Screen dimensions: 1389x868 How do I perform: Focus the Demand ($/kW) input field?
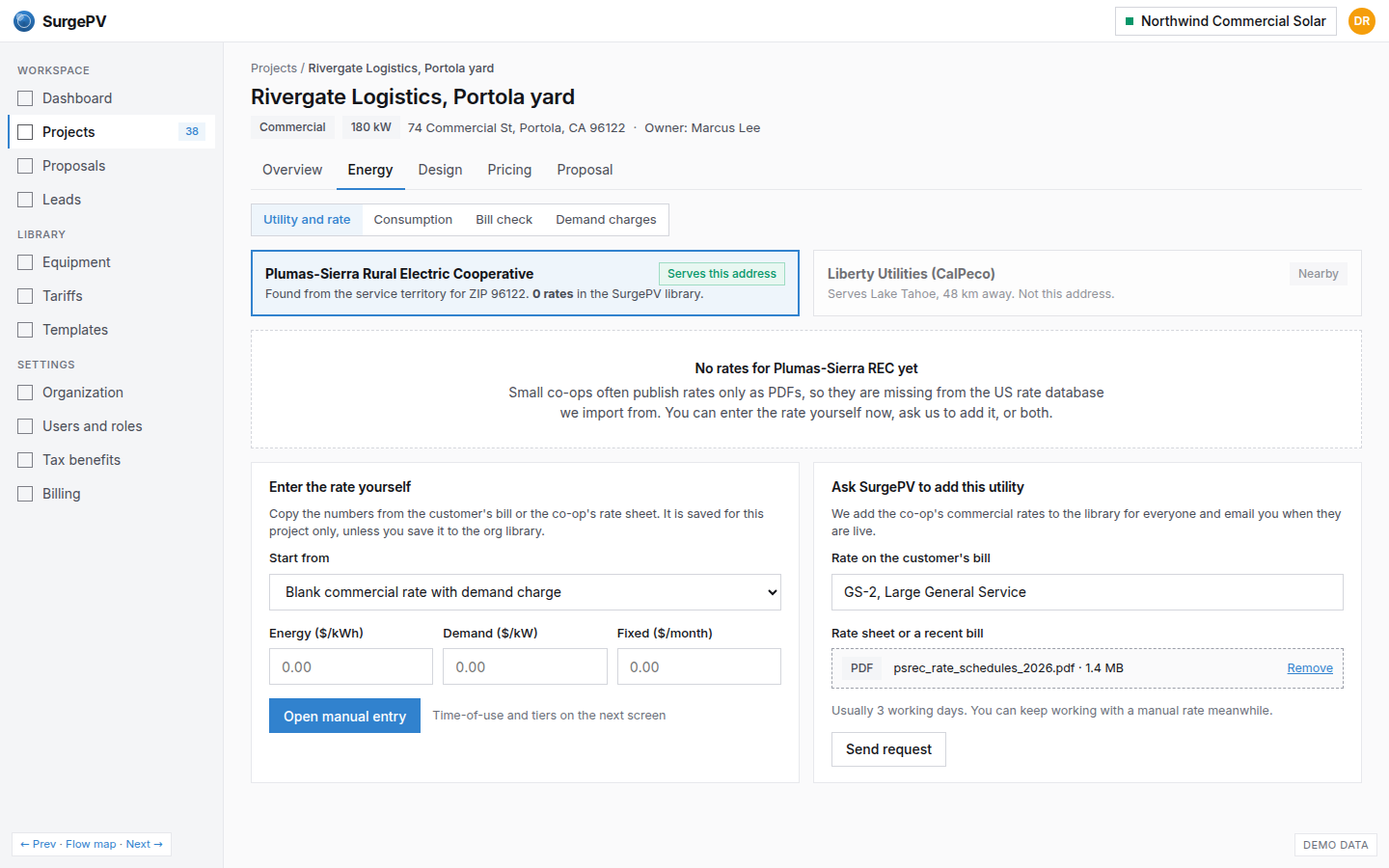pos(525,666)
